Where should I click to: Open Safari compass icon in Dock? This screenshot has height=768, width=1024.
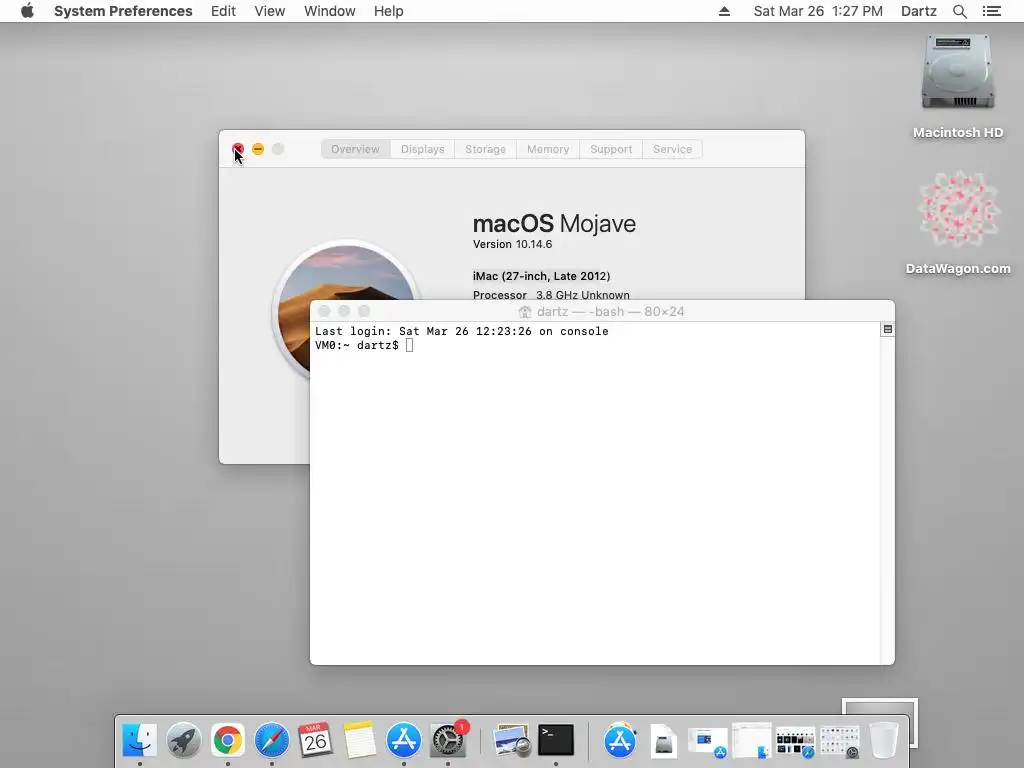pos(272,740)
